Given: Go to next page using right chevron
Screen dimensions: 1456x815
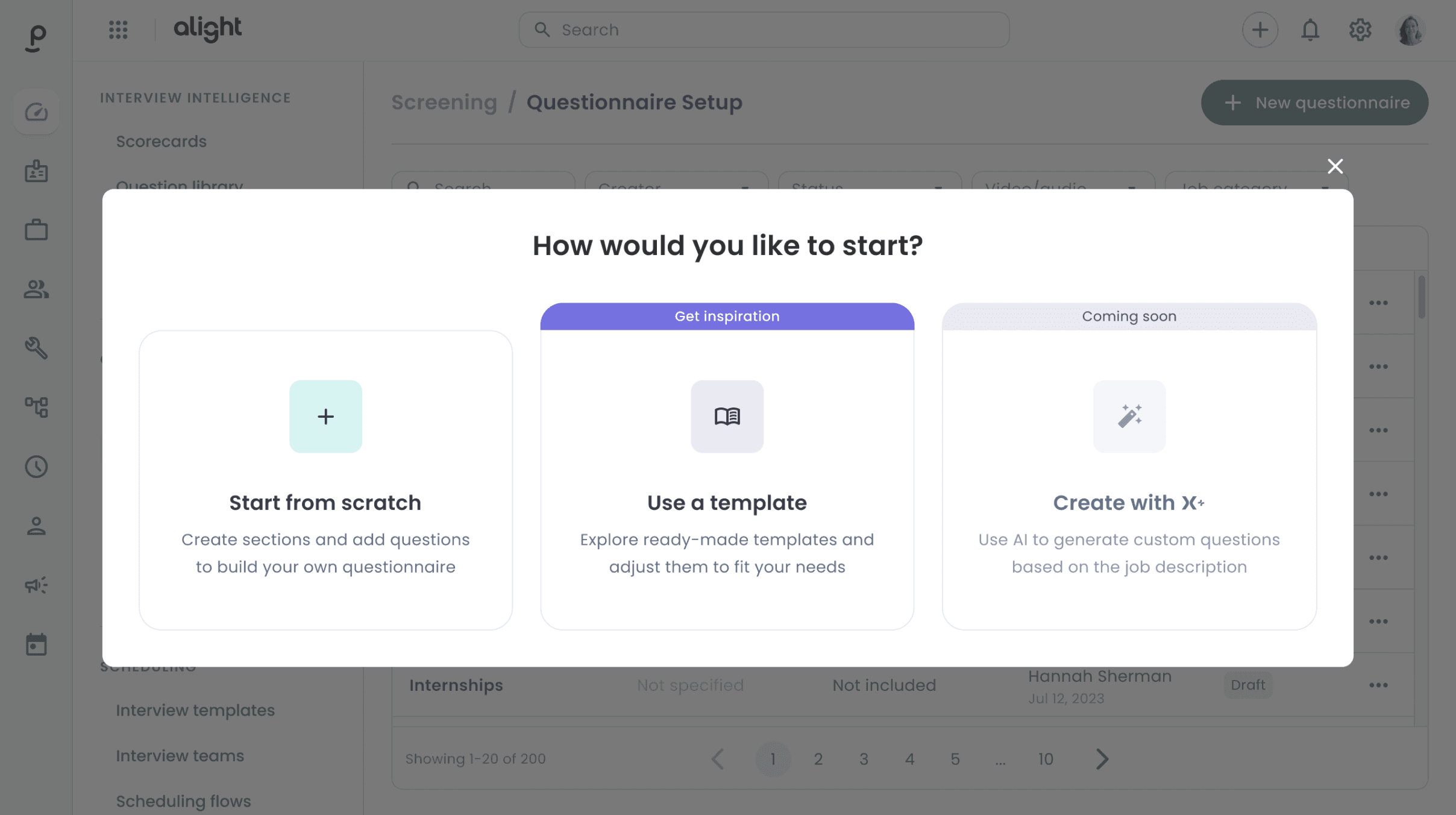Looking at the screenshot, I should (1102, 759).
